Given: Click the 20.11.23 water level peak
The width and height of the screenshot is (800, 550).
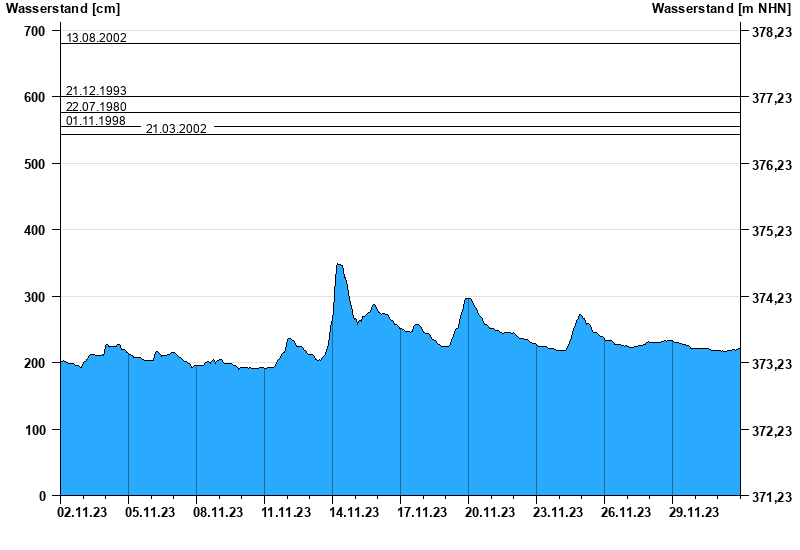Looking at the screenshot, I should pyautogui.click(x=468, y=299).
